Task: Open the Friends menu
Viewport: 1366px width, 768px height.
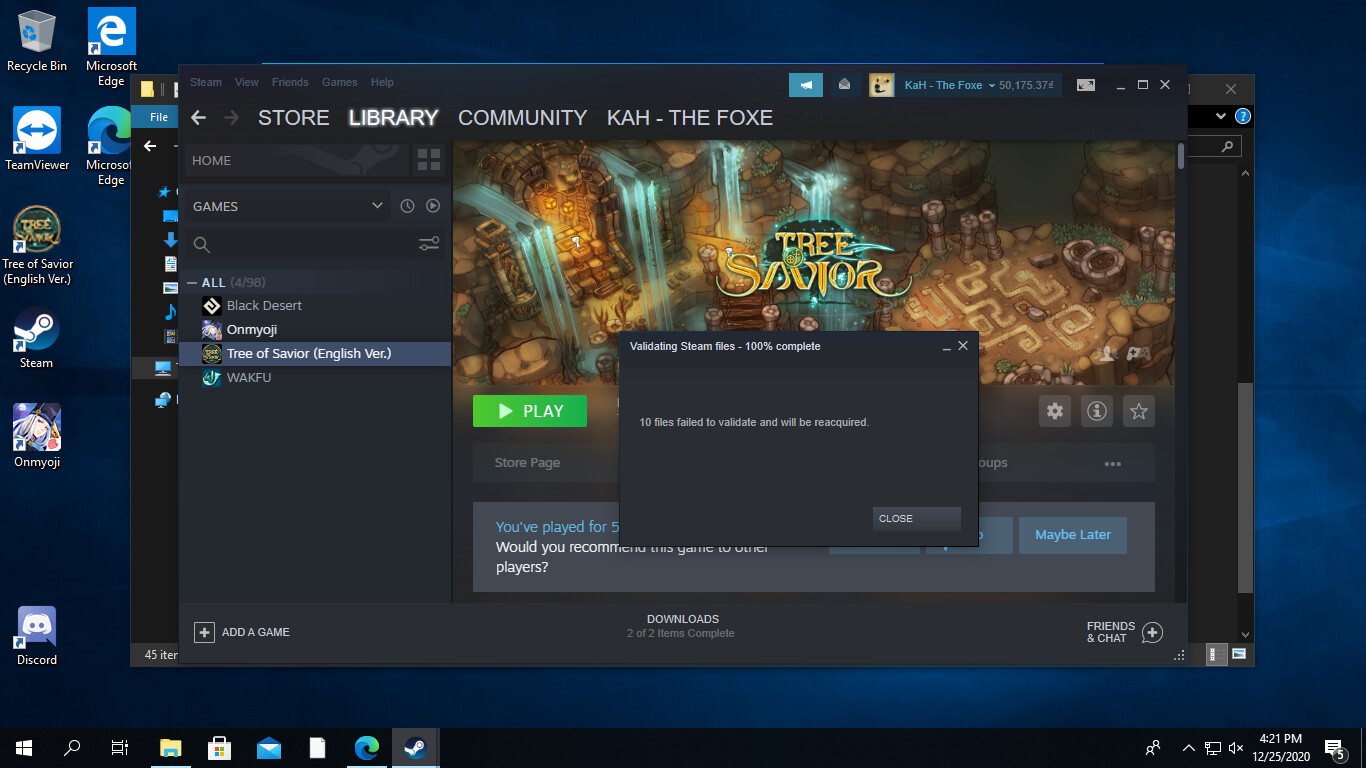Action: (290, 82)
